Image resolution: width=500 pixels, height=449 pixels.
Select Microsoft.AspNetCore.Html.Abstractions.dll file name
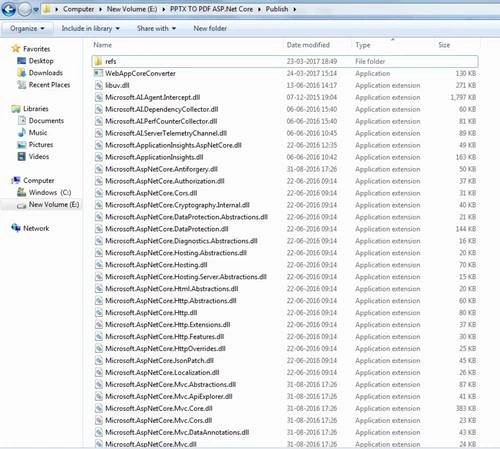click(x=172, y=289)
